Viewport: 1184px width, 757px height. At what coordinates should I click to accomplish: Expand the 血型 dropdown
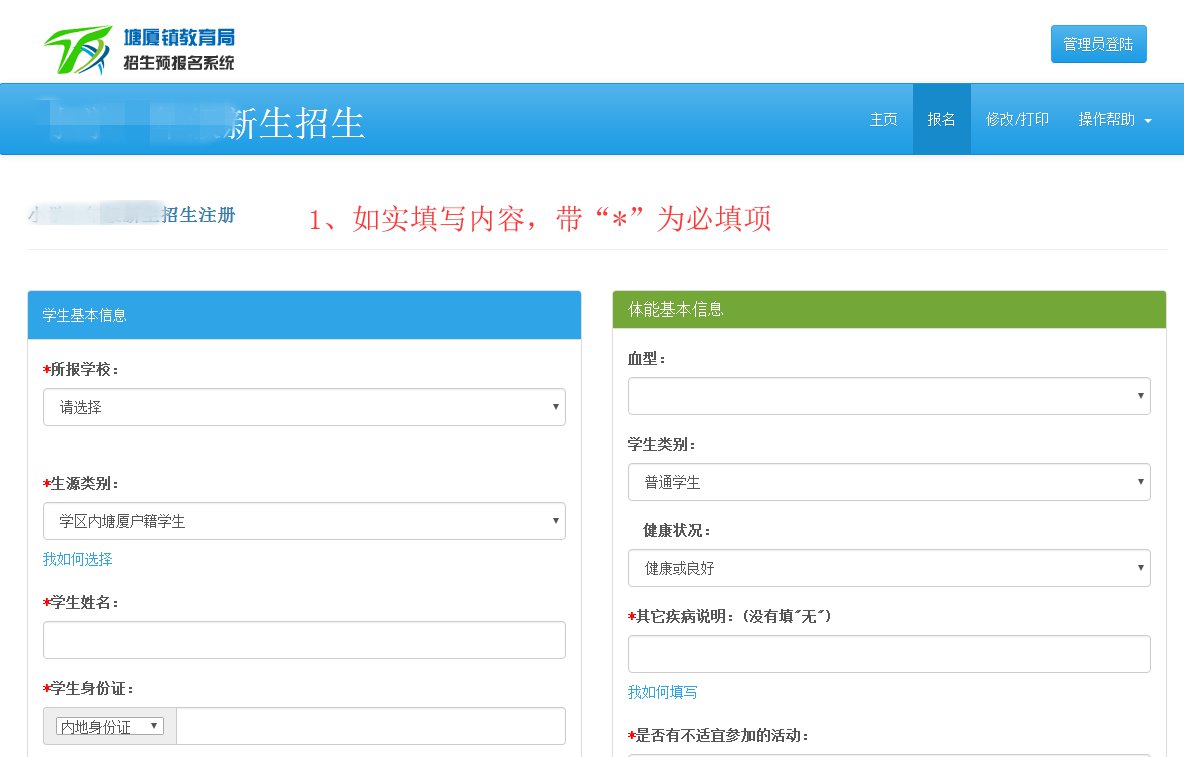(x=889, y=396)
